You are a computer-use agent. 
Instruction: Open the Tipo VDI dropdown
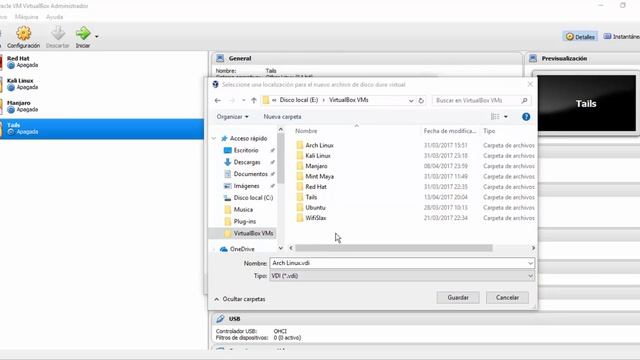[x=402, y=276]
